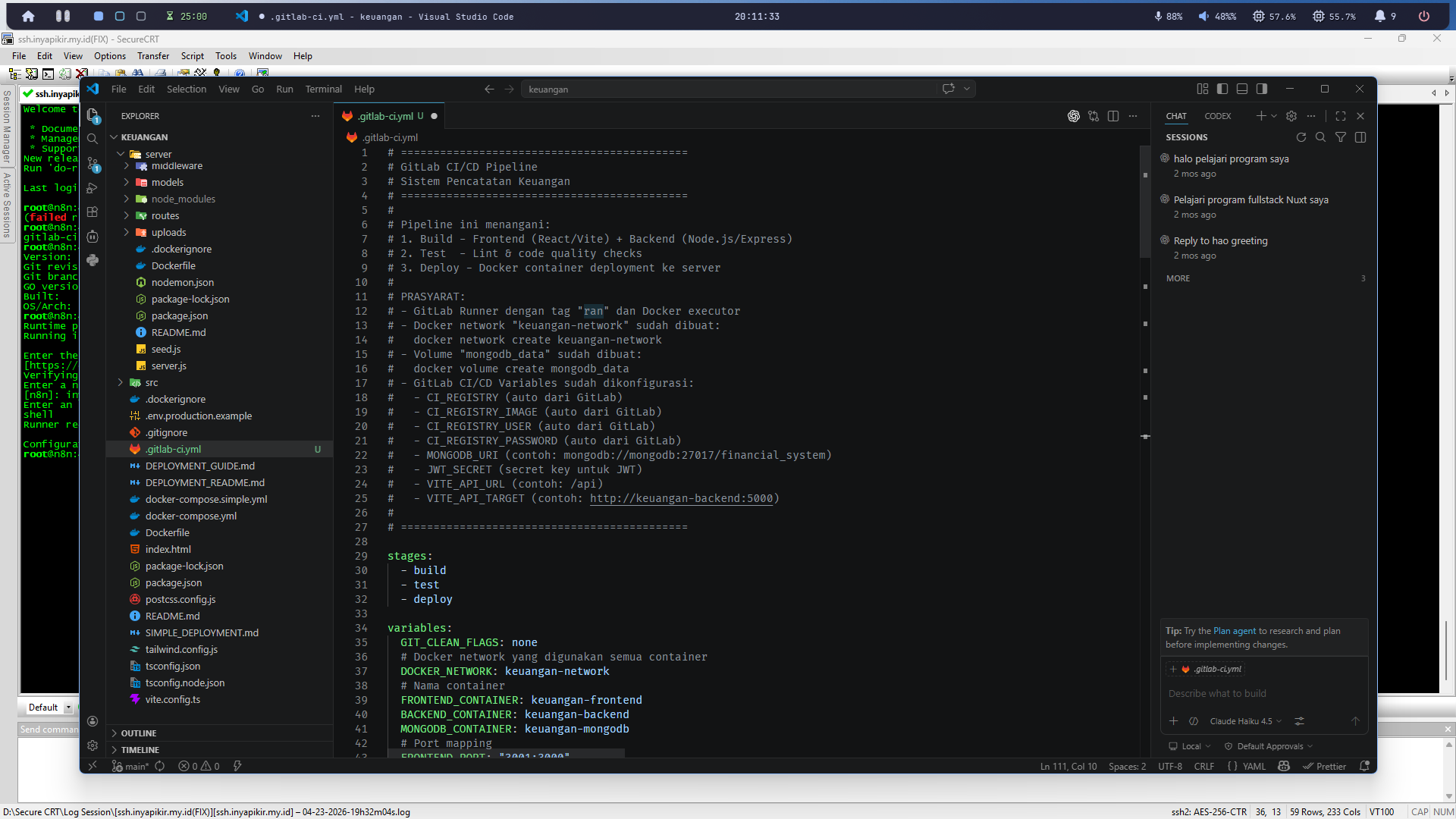Image resolution: width=1456 pixels, height=819 pixels.
Task: Open the Search view in activity bar
Action: coord(93,139)
